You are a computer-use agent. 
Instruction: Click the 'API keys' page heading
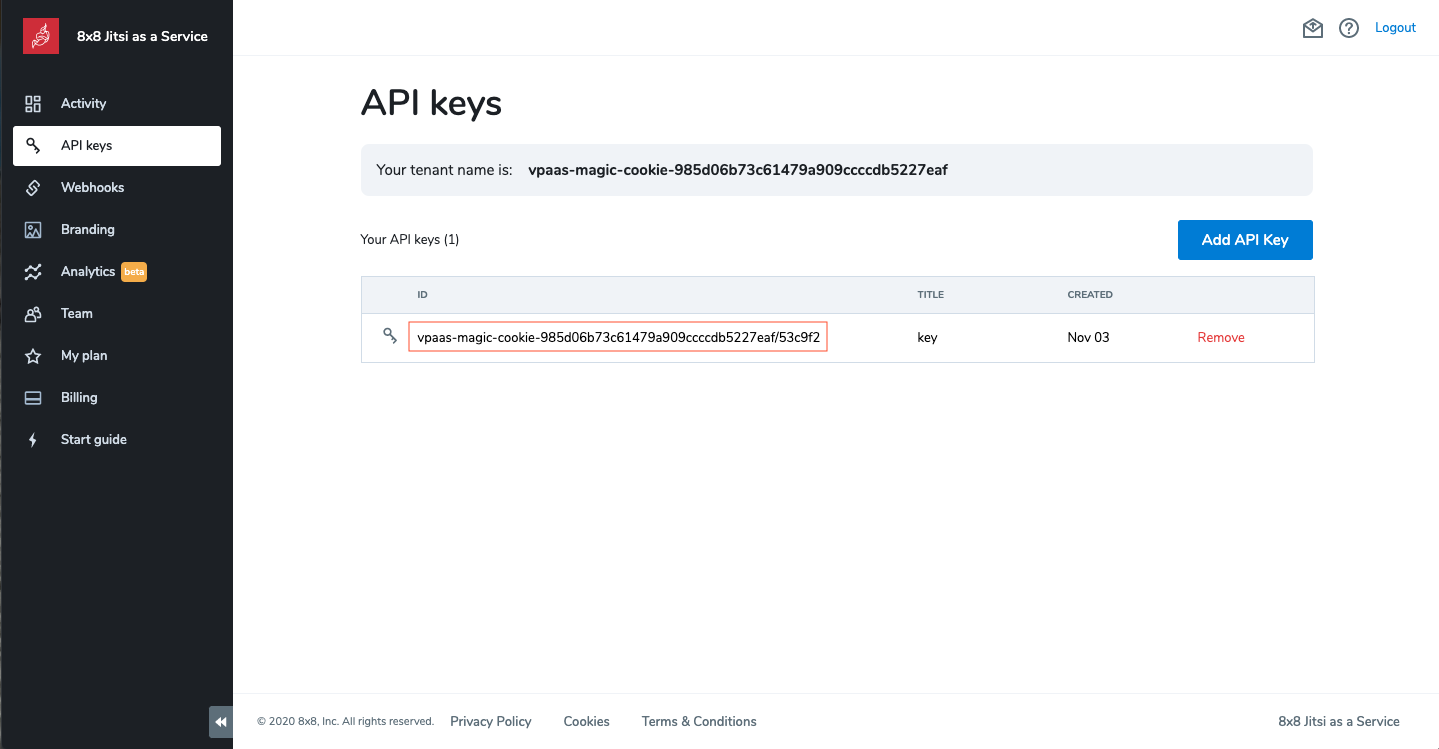[431, 103]
